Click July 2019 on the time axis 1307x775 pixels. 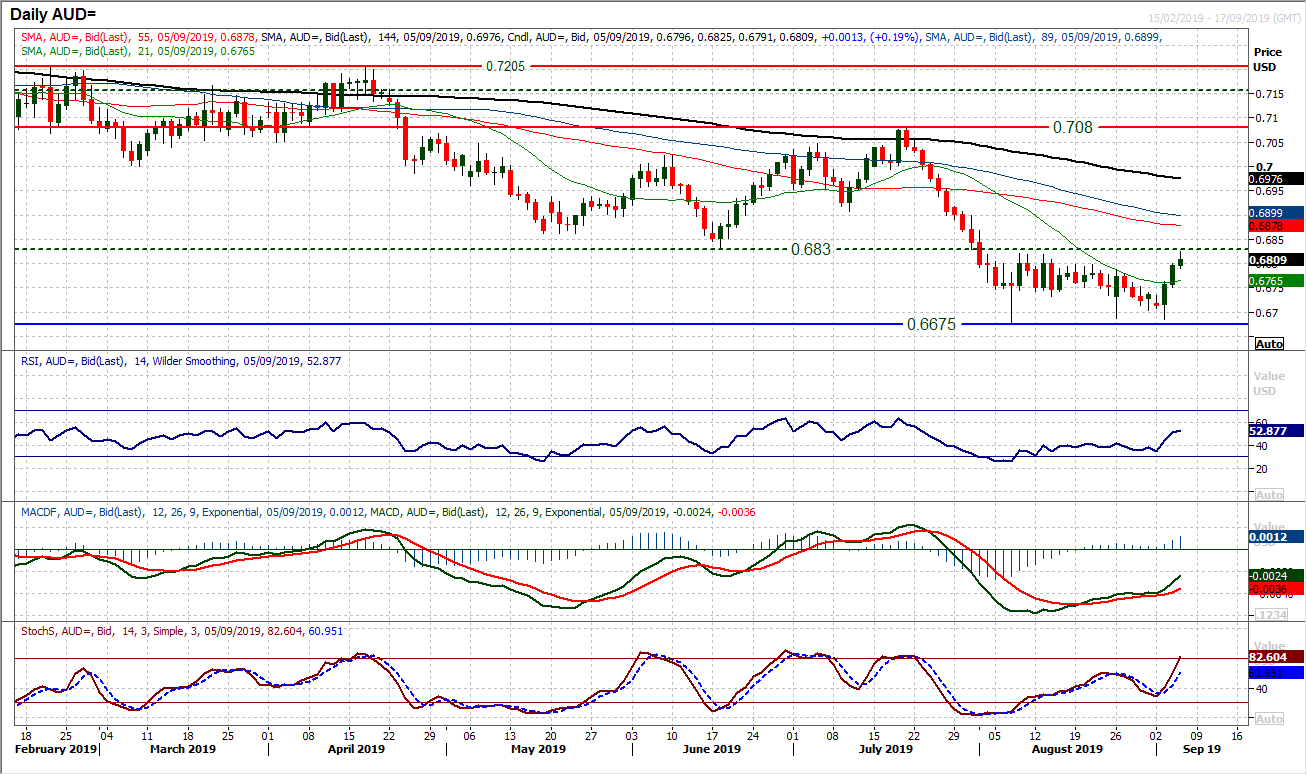886,748
